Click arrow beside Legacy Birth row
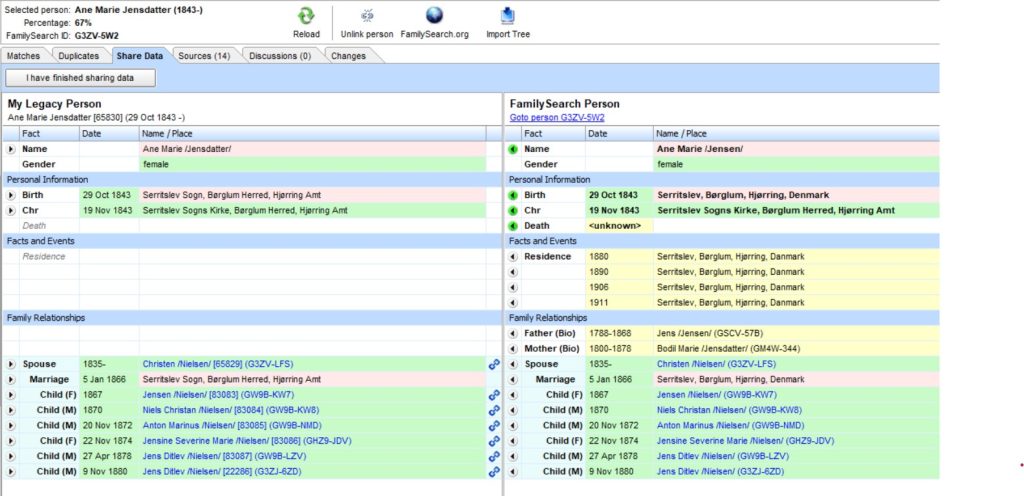 point(10,195)
